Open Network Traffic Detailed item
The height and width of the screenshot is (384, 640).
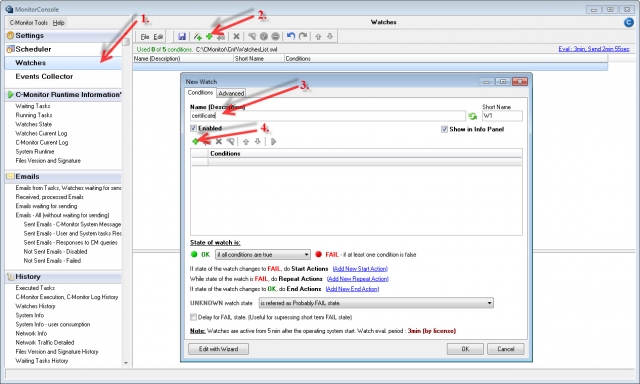point(45,342)
